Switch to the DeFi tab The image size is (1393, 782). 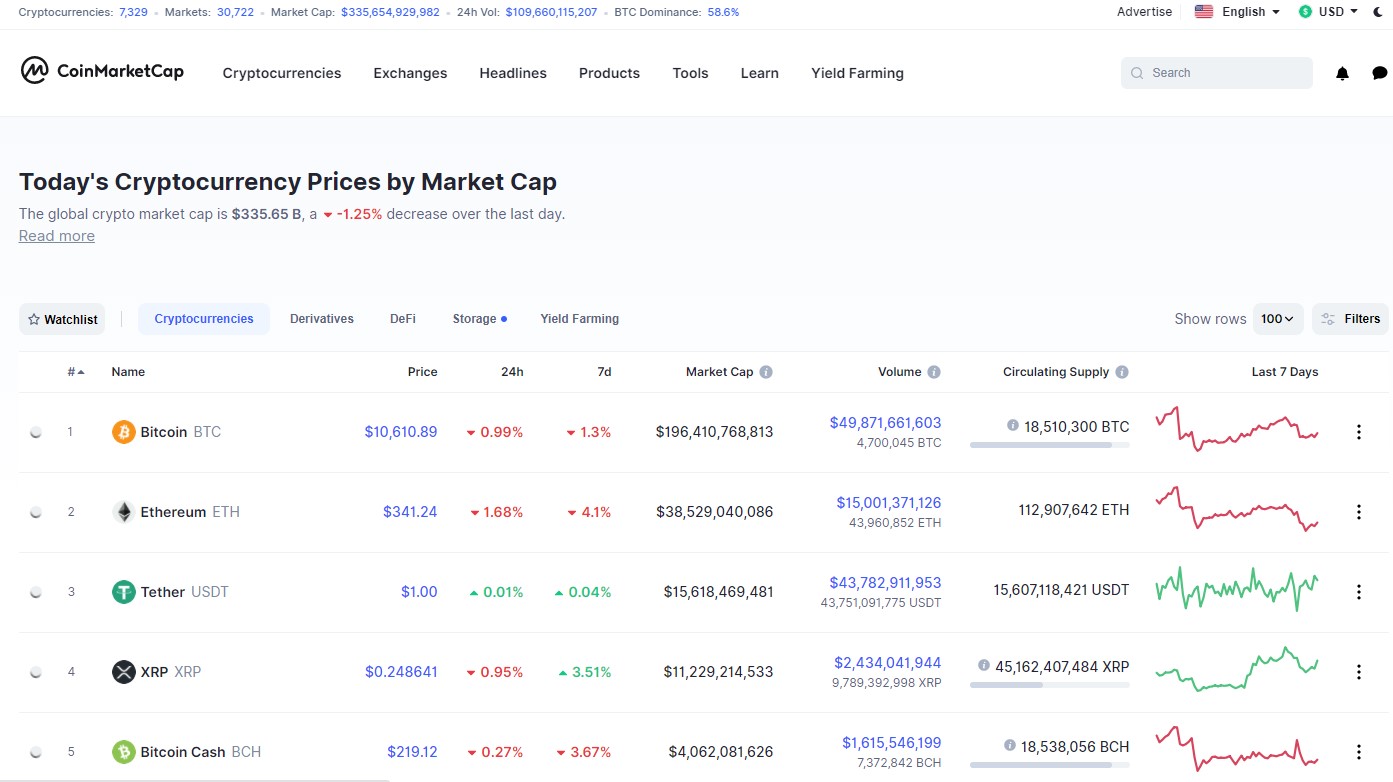pyautogui.click(x=403, y=319)
